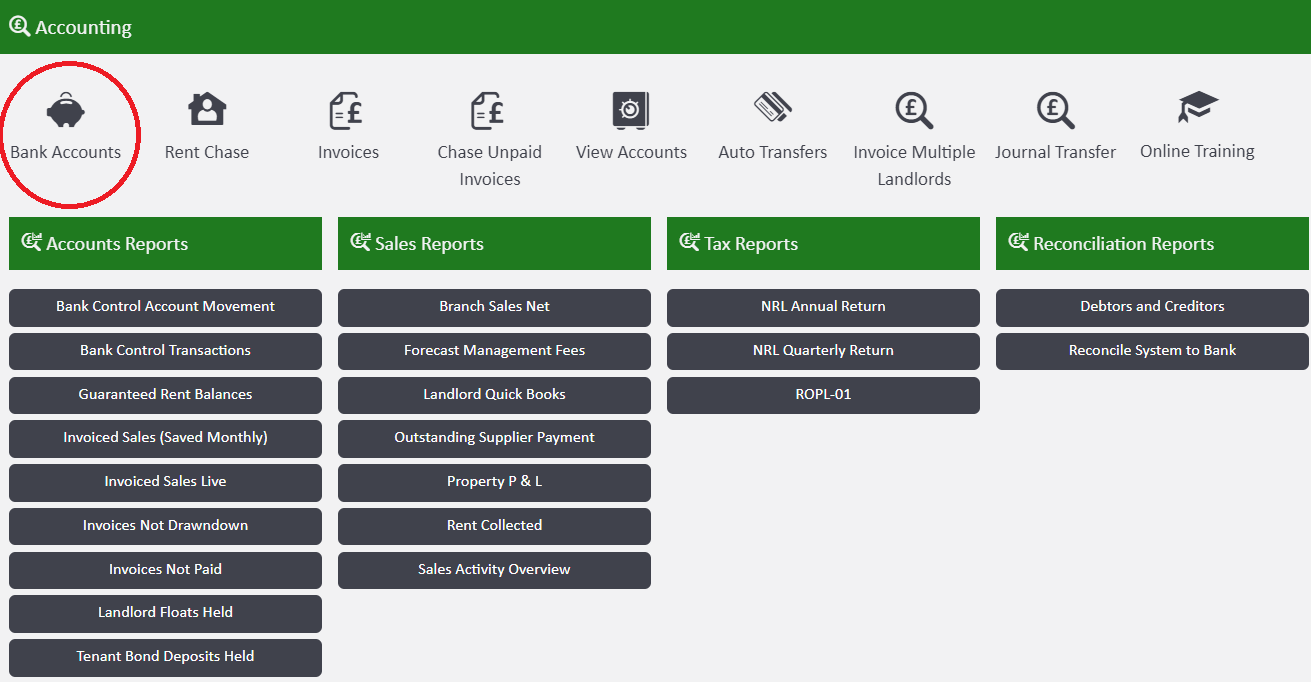The image size is (1311, 682).
Task: Open the Invoices document icon
Action: tap(347, 110)
